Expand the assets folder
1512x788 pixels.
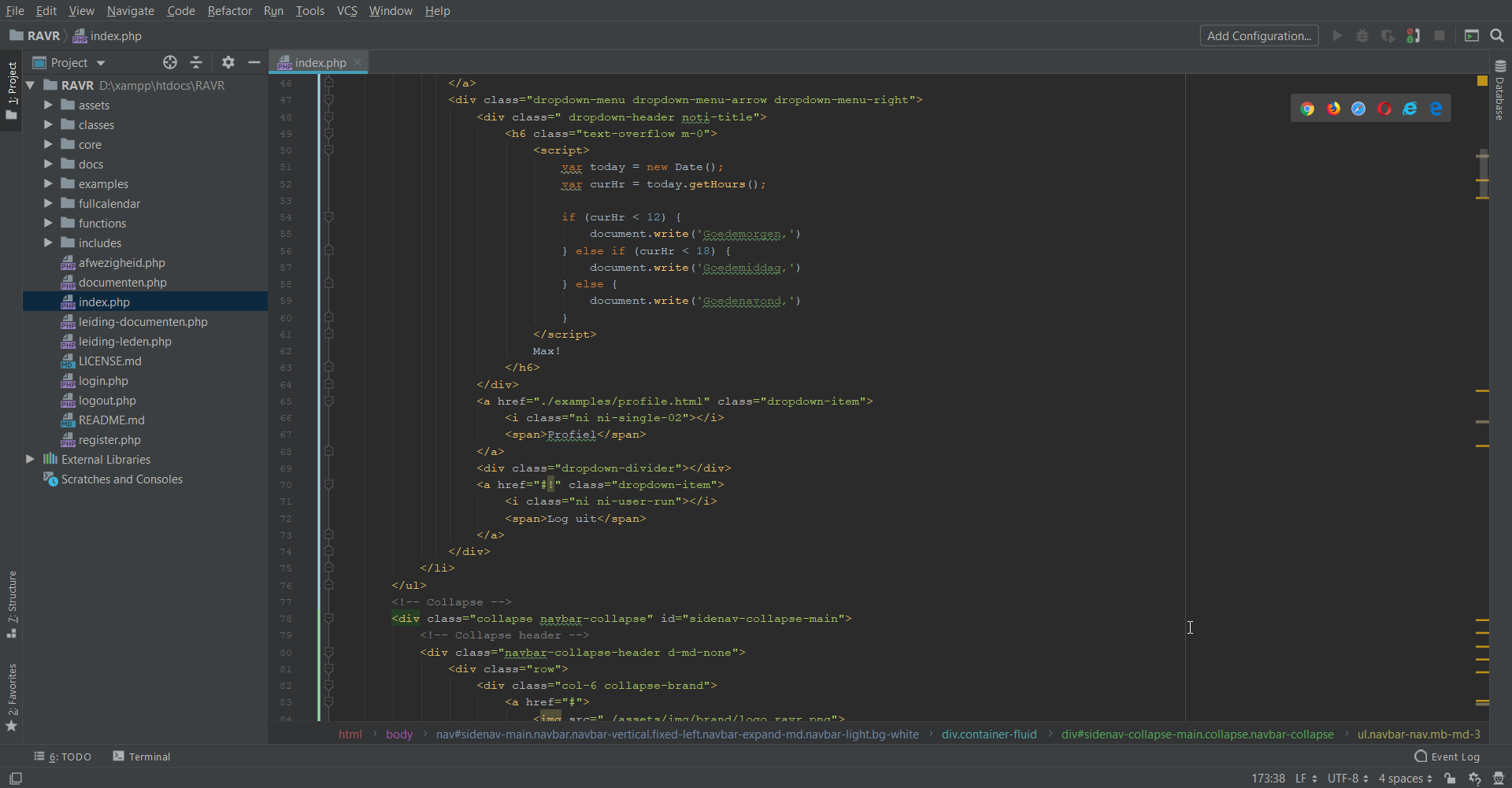tap(48, 105)
